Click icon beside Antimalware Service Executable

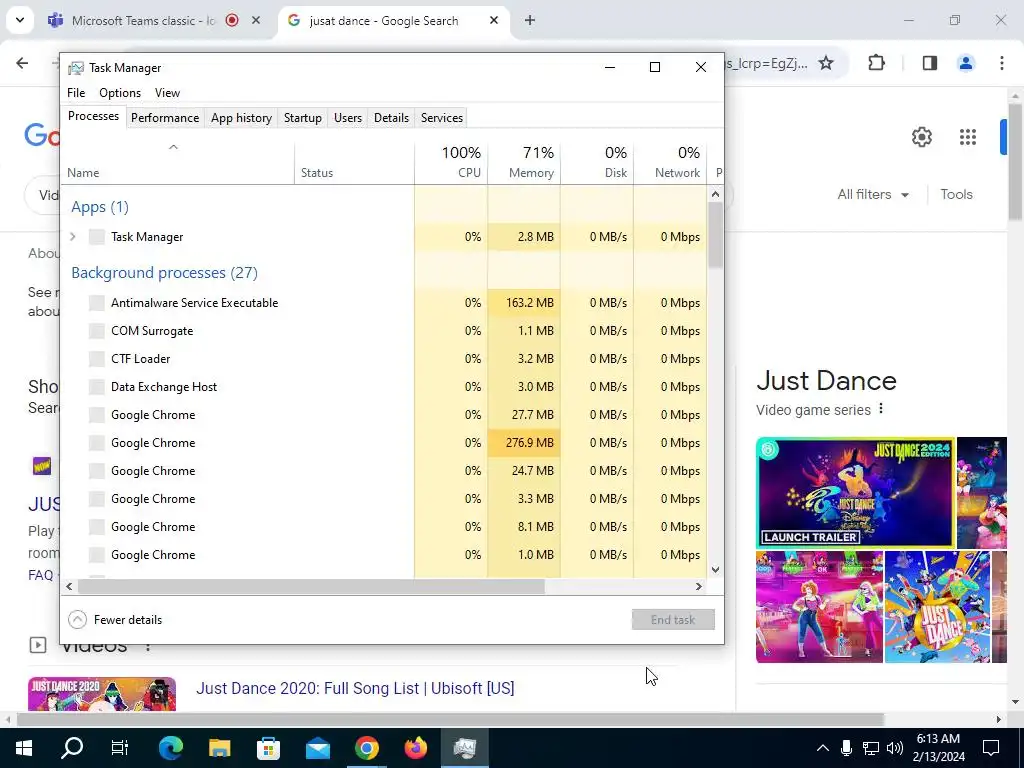[x=97, y=303]
